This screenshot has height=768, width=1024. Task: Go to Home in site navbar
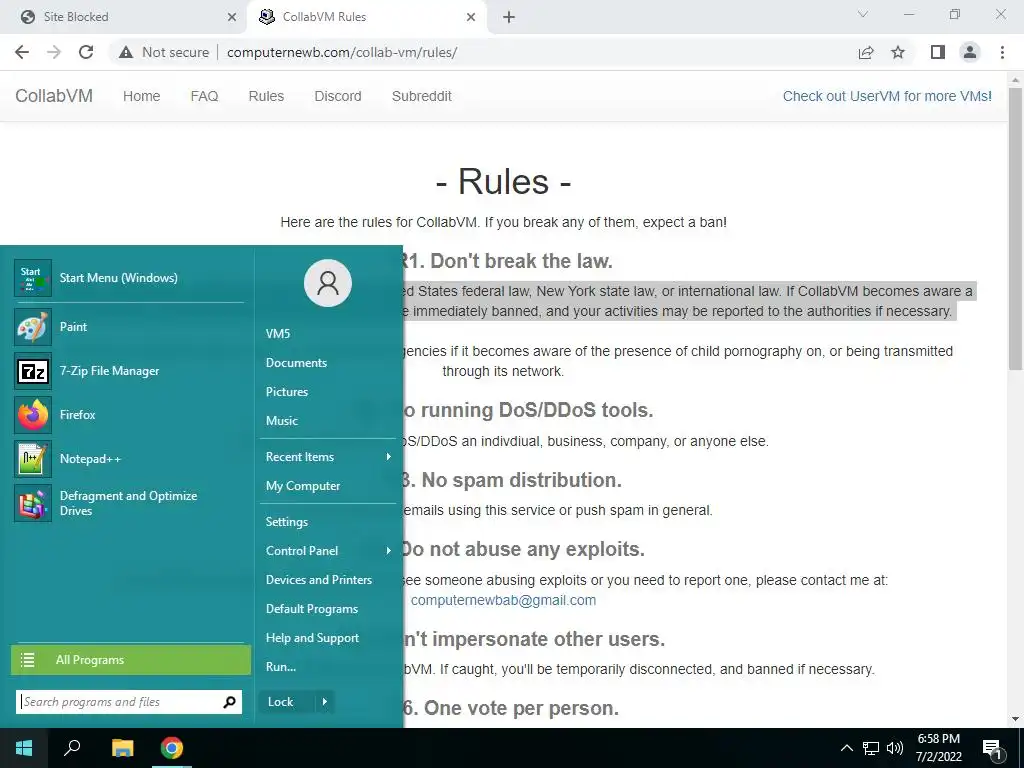[x=142, y=96]
